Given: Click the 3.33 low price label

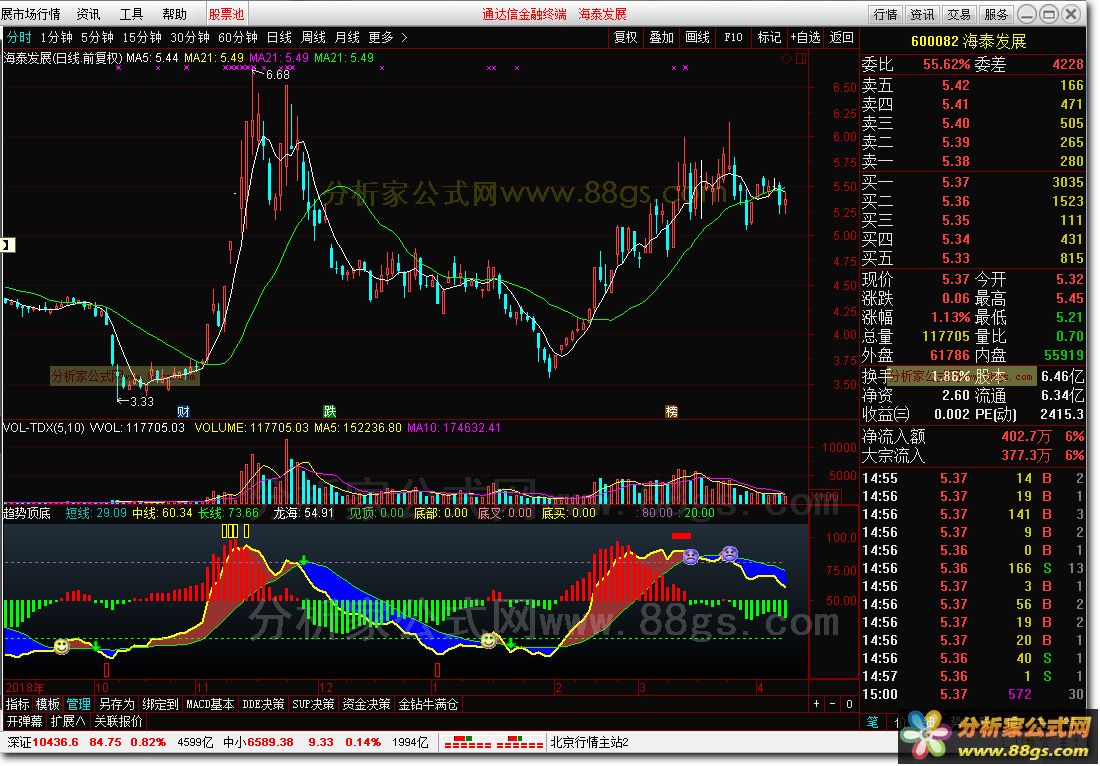Looking at the screenshot, I should point(142,401).
